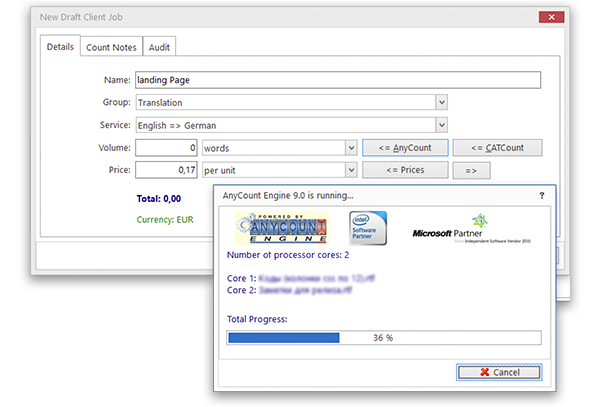Click the AnyCount Engine logo

(277, 227)
